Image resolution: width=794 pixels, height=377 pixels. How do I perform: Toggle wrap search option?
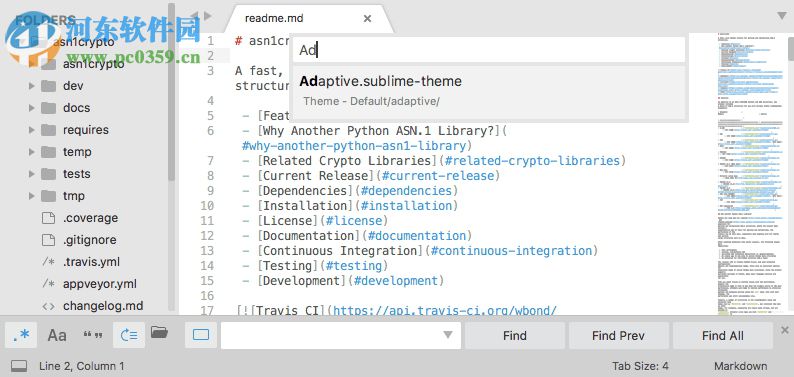pos(129,335)
